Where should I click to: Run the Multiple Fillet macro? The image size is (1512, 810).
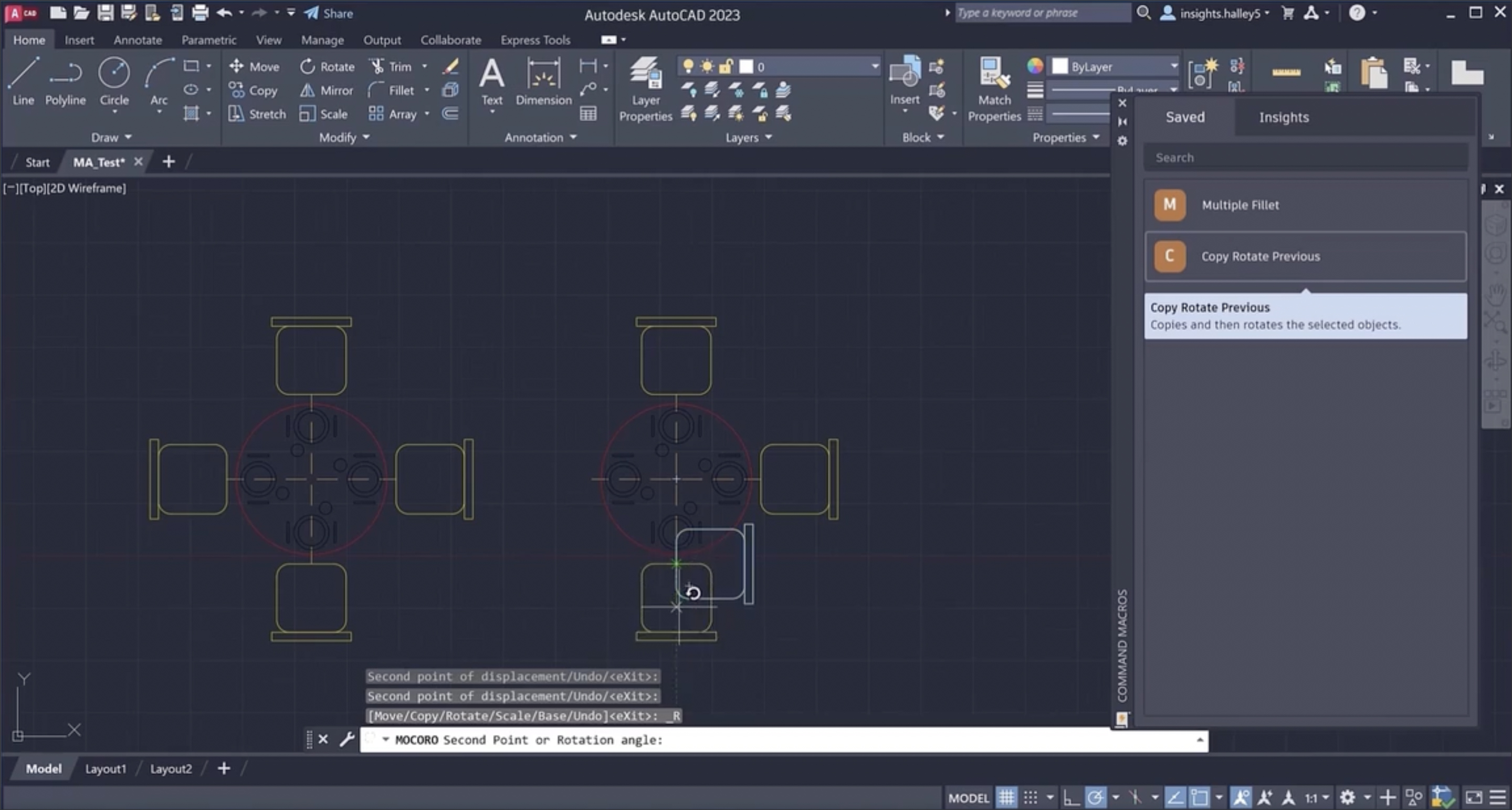coord(1305,204)
